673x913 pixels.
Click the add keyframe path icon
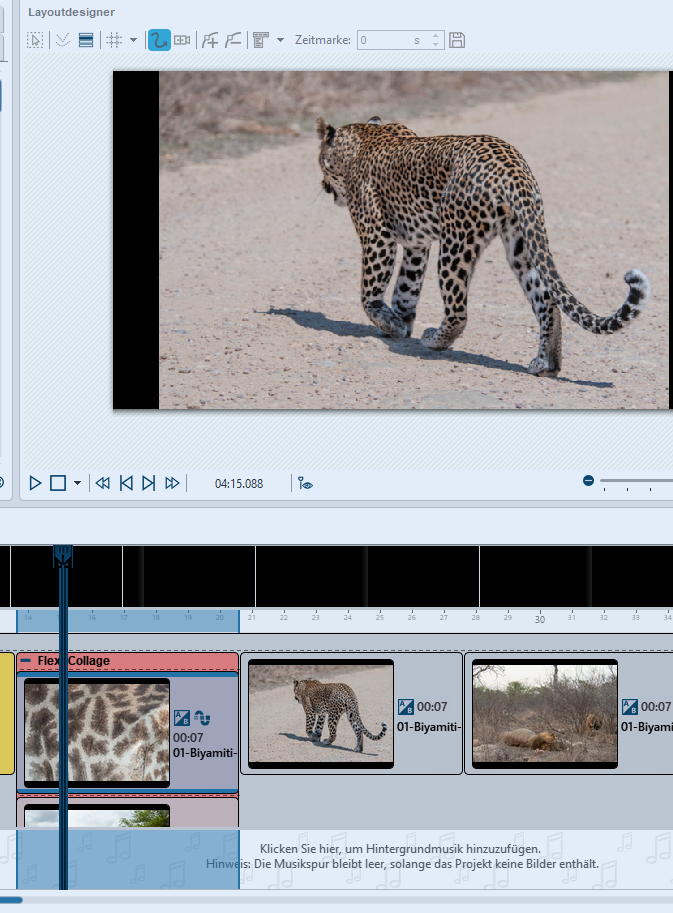(210, 40)
